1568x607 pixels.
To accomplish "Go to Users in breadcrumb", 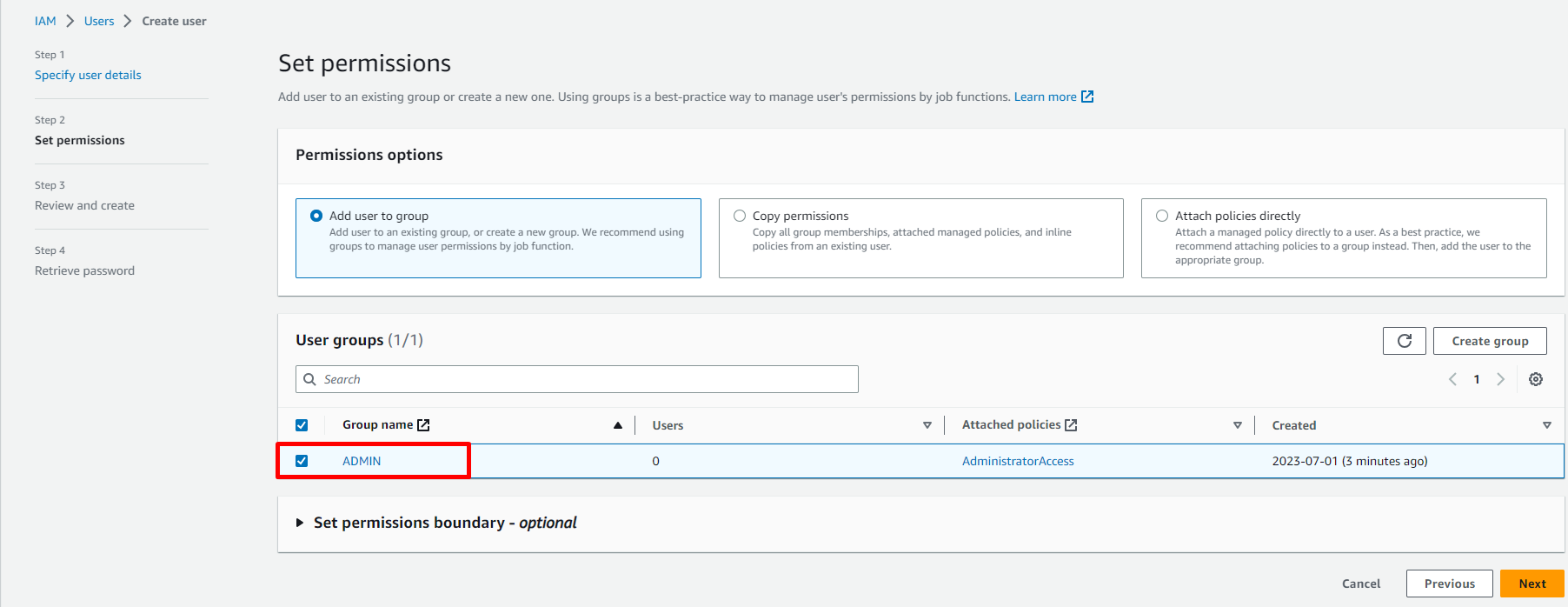I will (x=99, y=21).
